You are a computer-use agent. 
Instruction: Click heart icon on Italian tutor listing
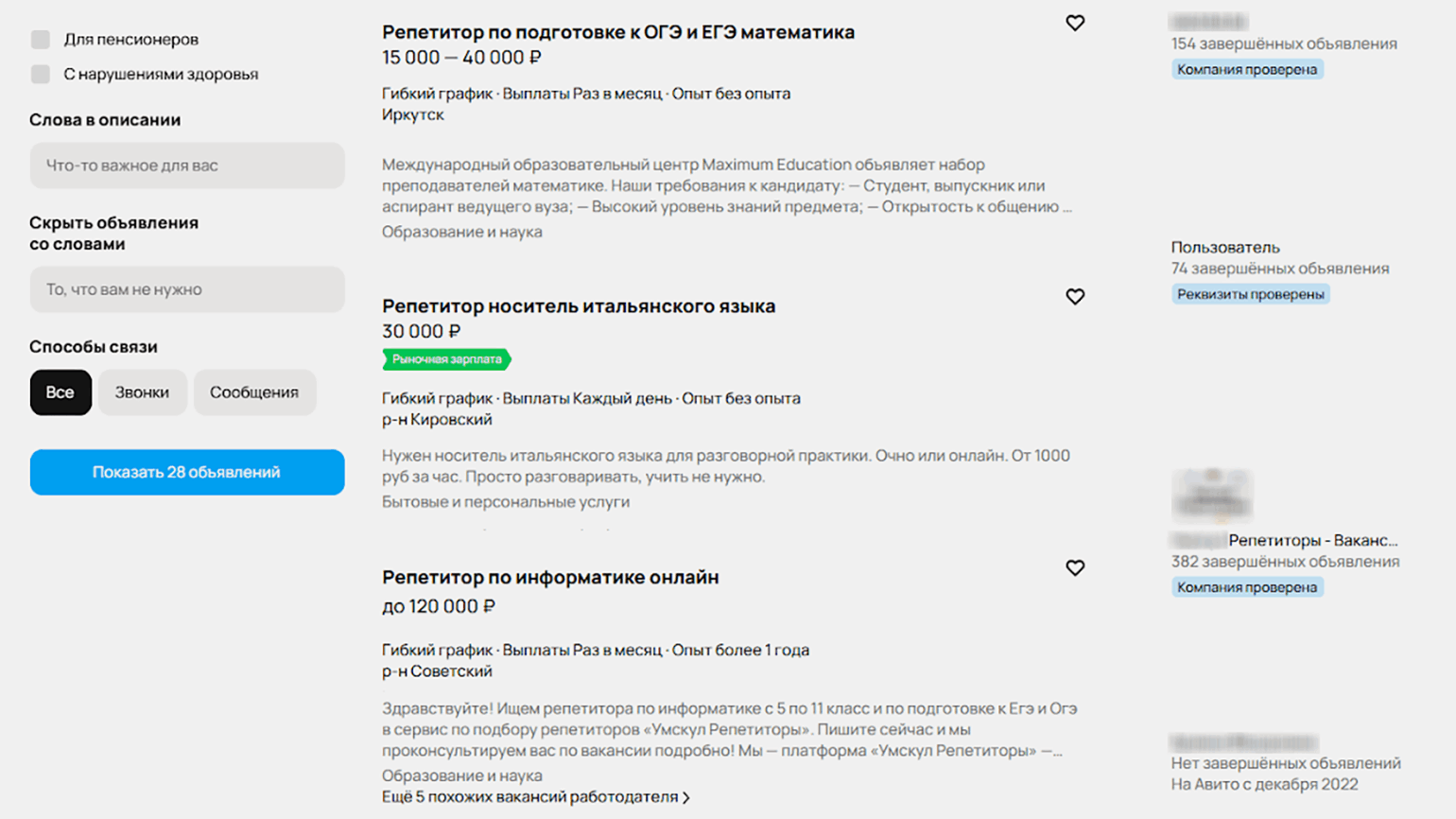(1075, 297)
